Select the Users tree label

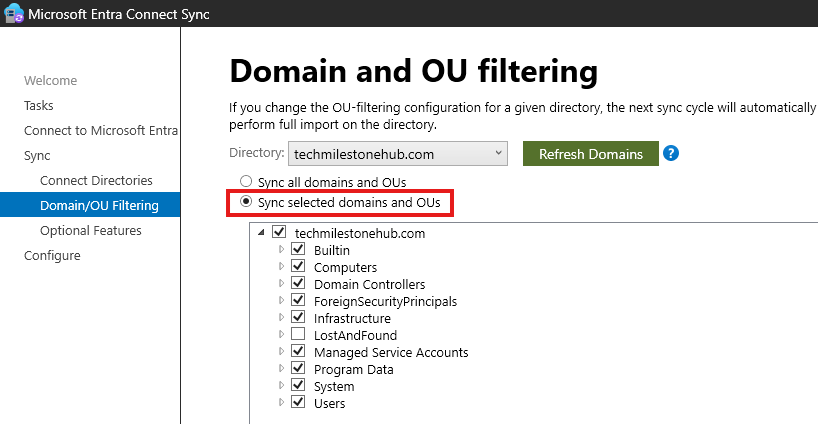330,403
